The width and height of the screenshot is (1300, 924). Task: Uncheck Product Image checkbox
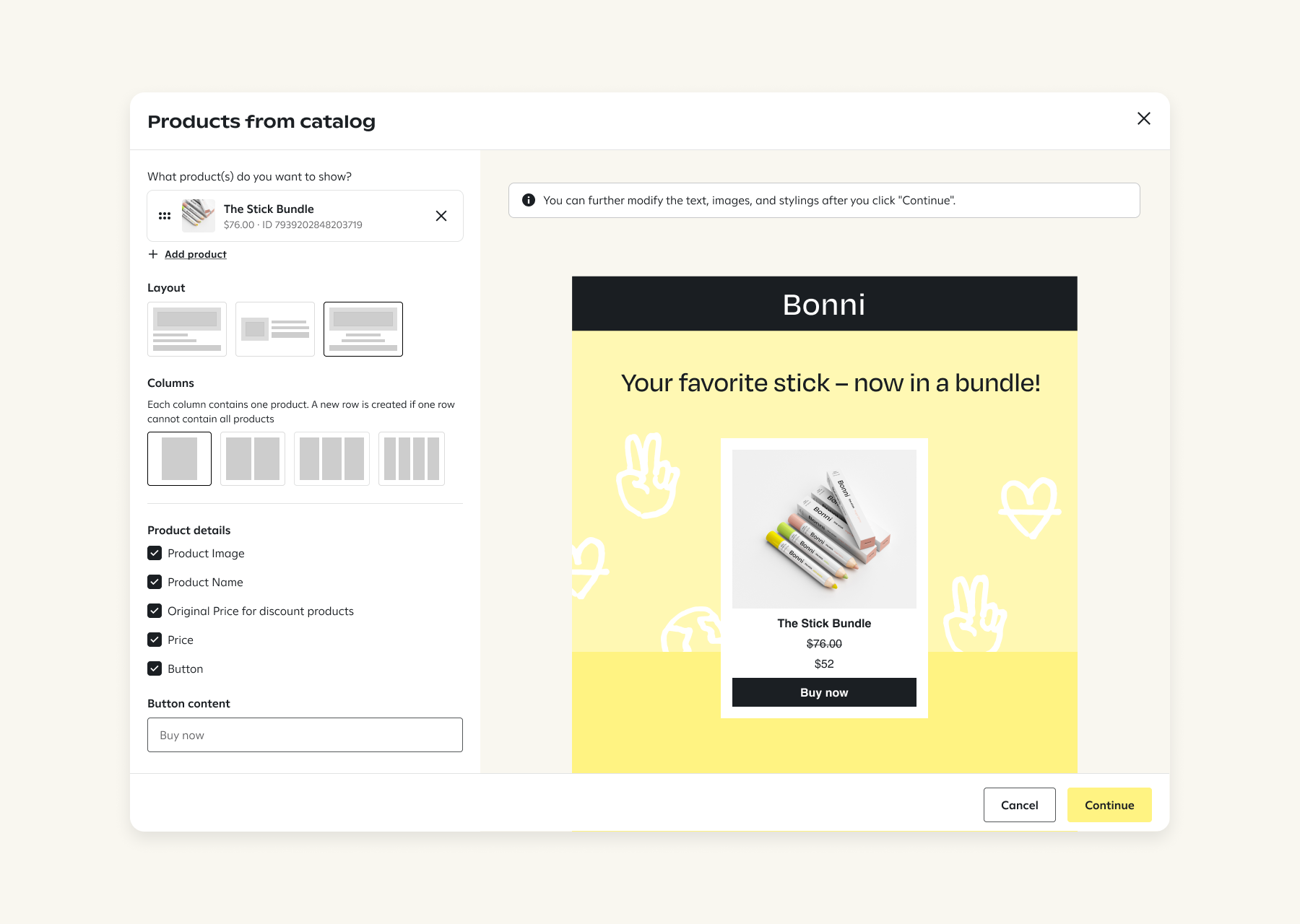(x=155, y=553)
